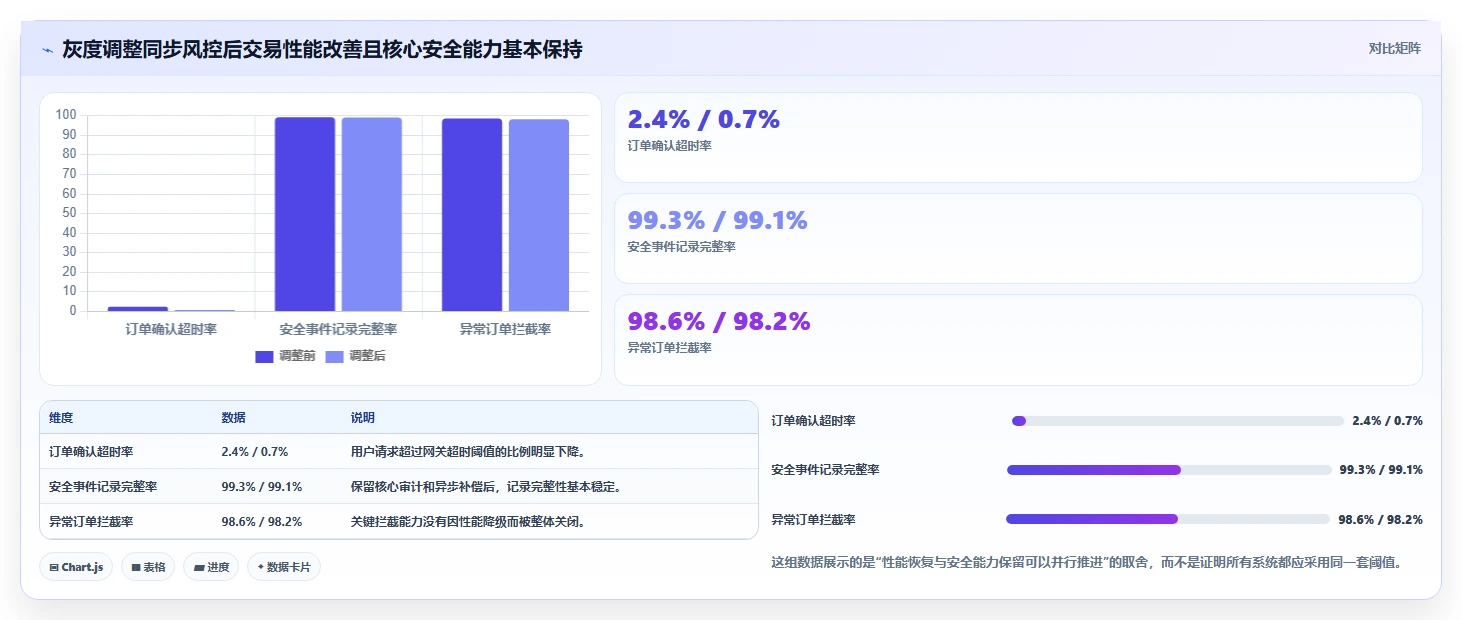Screen dimensions: 1462x620
Task: Click the 安全事件记录完整率 progress row label
Action: pos(825,470)
